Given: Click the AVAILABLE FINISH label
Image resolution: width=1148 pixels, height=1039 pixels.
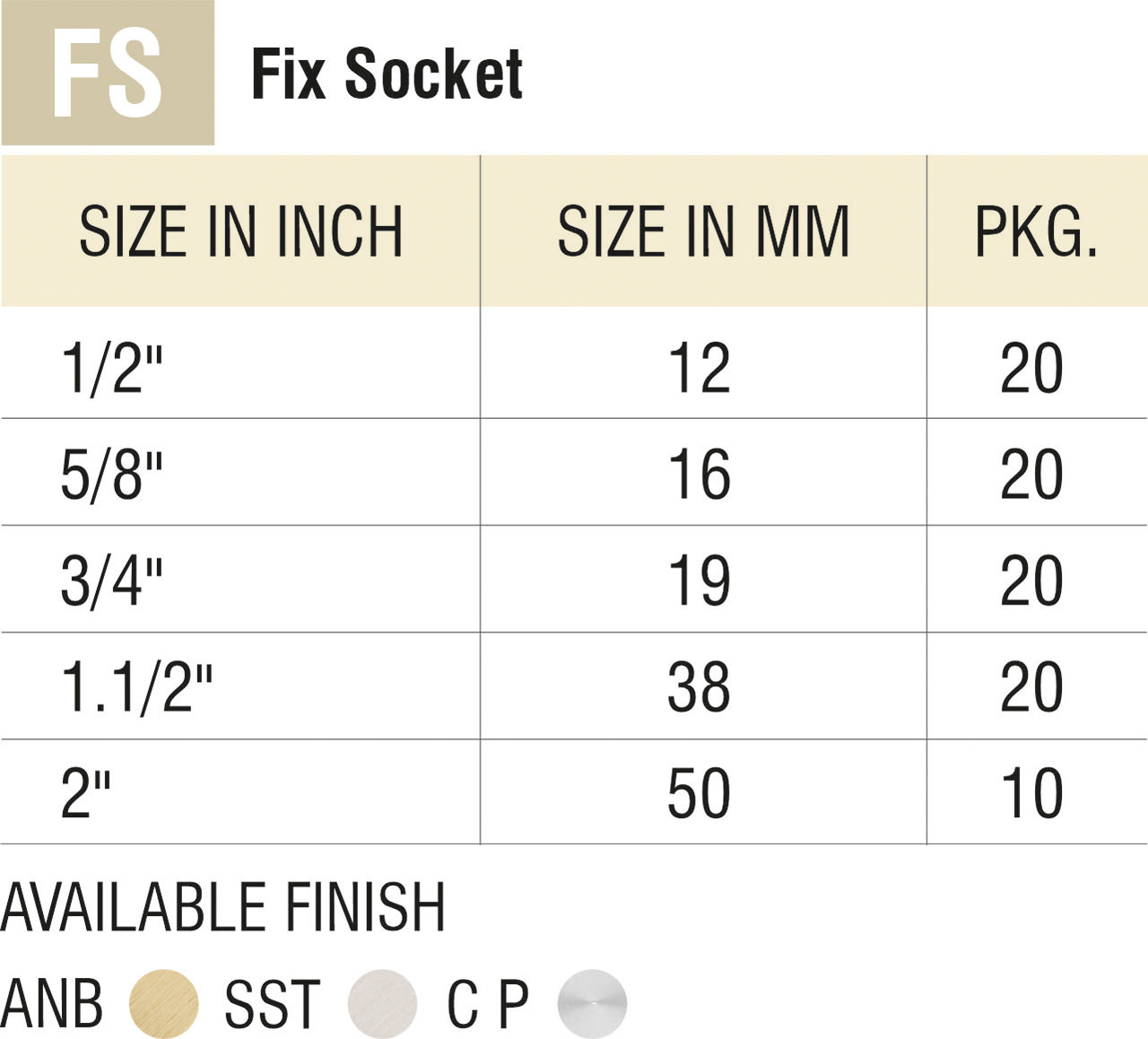Looking at the screenshot, I should (x=222, y=907).
